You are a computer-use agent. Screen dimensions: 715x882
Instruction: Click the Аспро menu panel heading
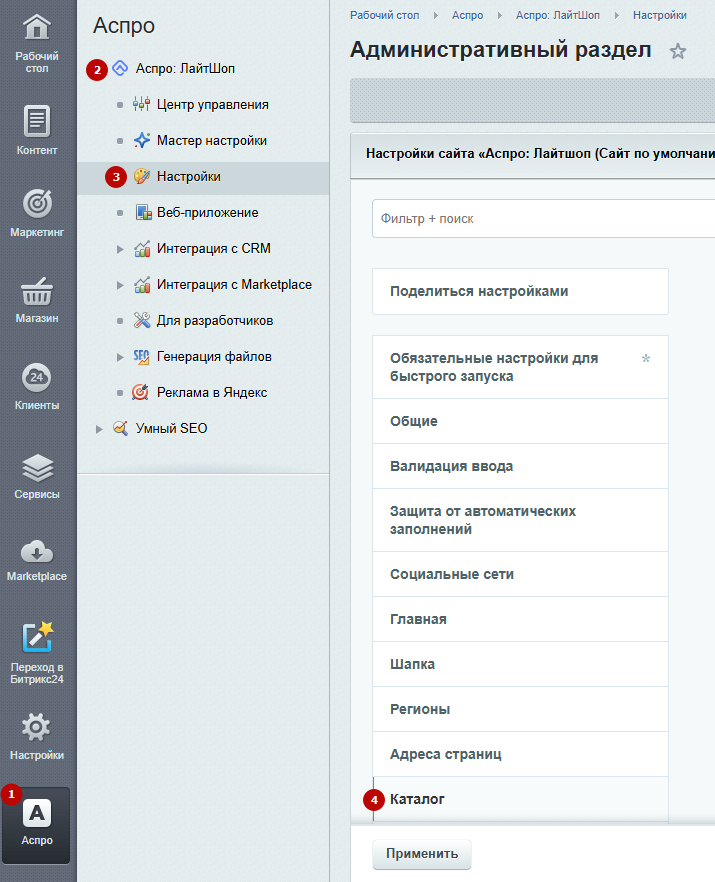[124, 25]
